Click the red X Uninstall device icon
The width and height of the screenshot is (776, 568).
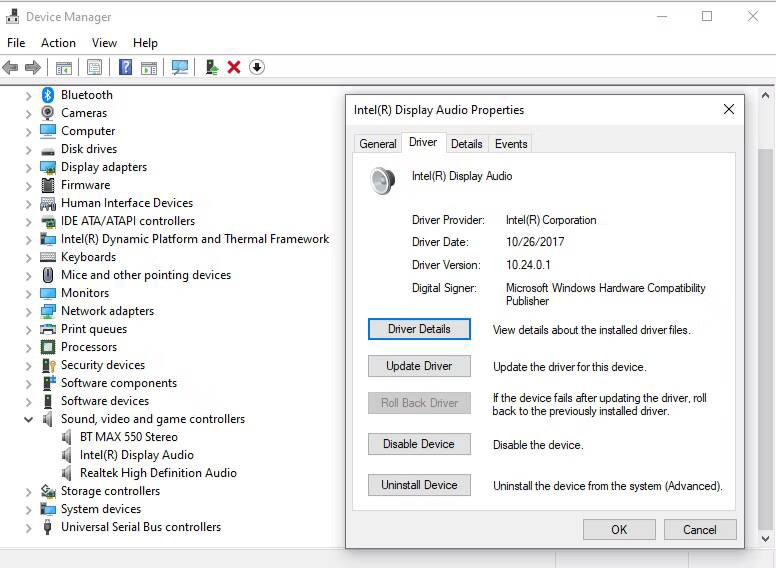tap(234, 67)
